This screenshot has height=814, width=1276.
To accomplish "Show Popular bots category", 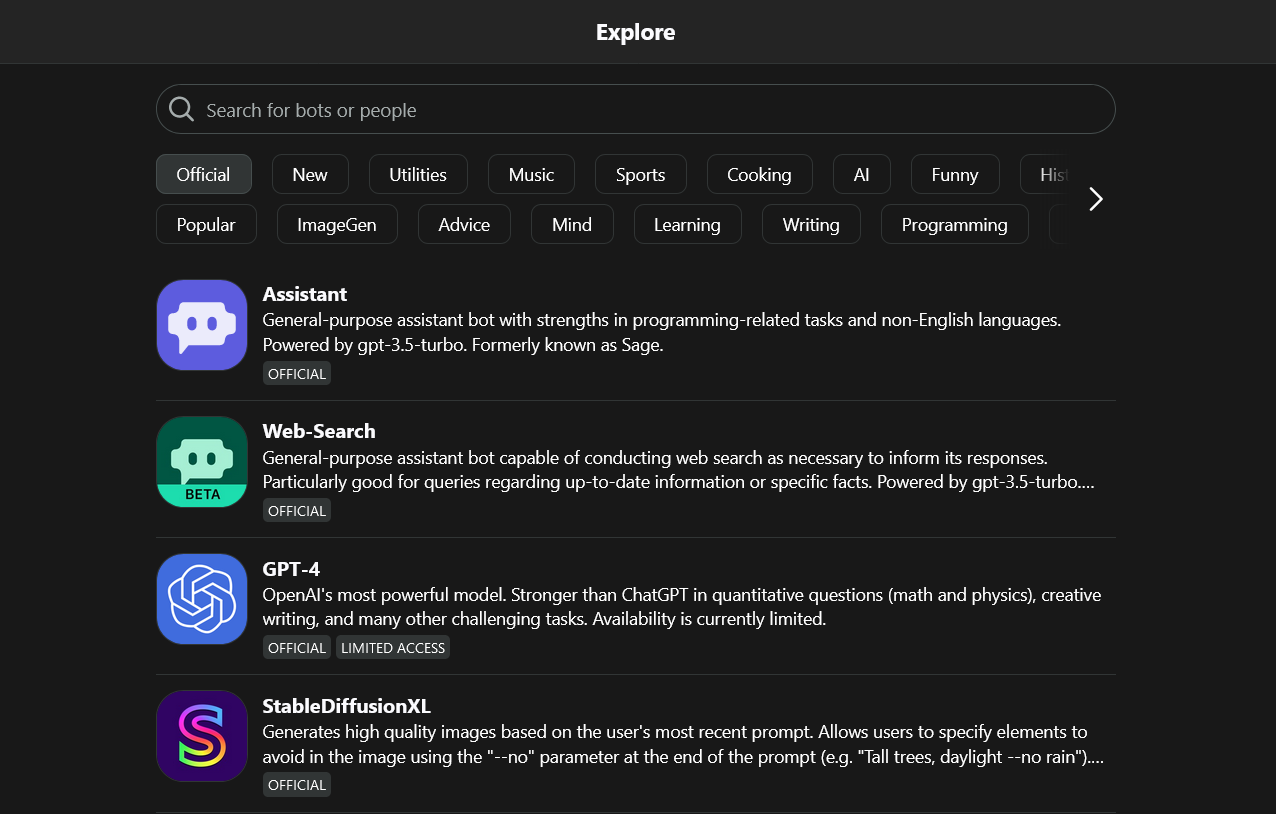I will coord(206,224).
